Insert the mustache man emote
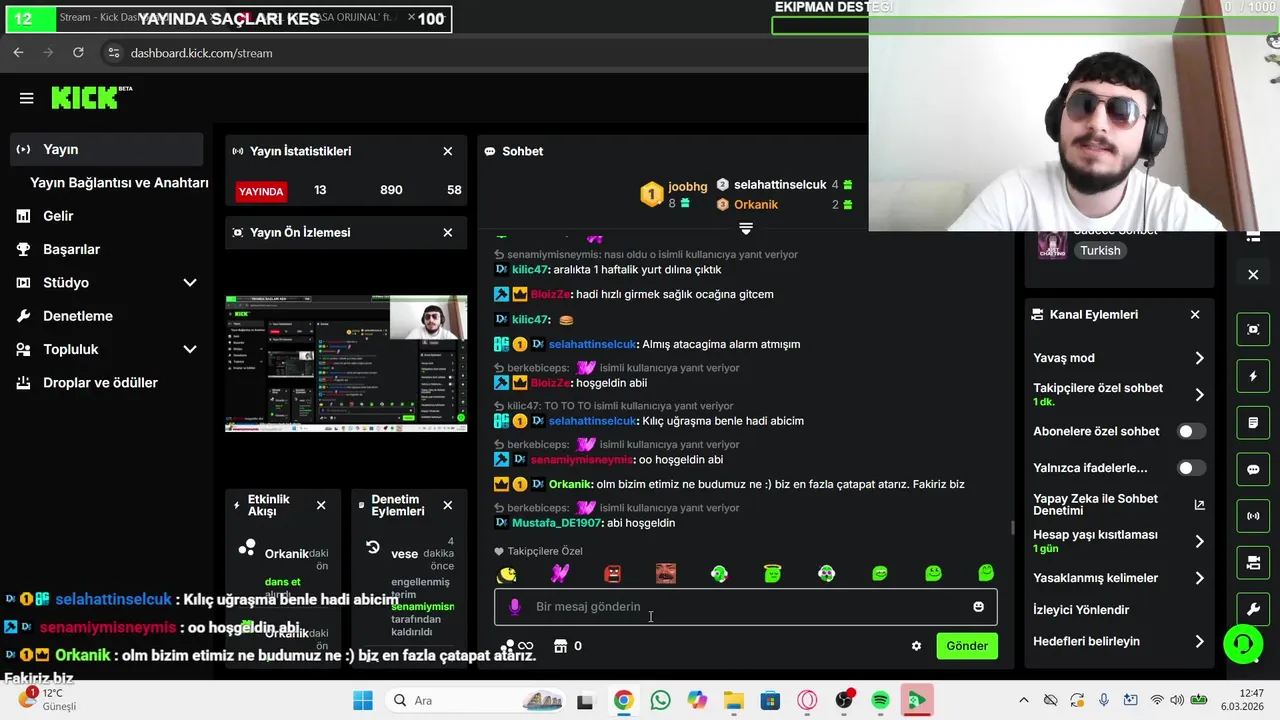Image resolution: width=1280 pixels, height=720 pixels. 666,573
